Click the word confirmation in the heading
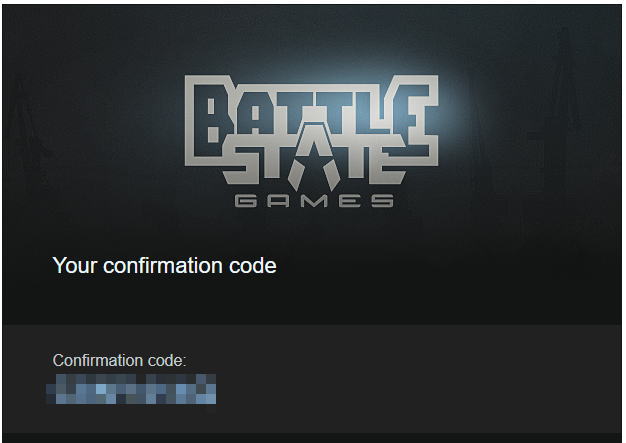This screenshot has width=626, height=443. click(162, 266)
